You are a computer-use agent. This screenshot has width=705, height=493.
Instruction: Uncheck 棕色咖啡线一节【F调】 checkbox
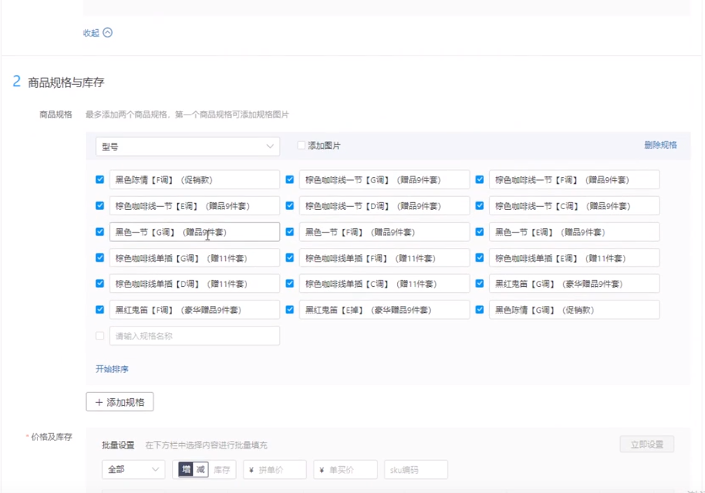tap(480, 179)
